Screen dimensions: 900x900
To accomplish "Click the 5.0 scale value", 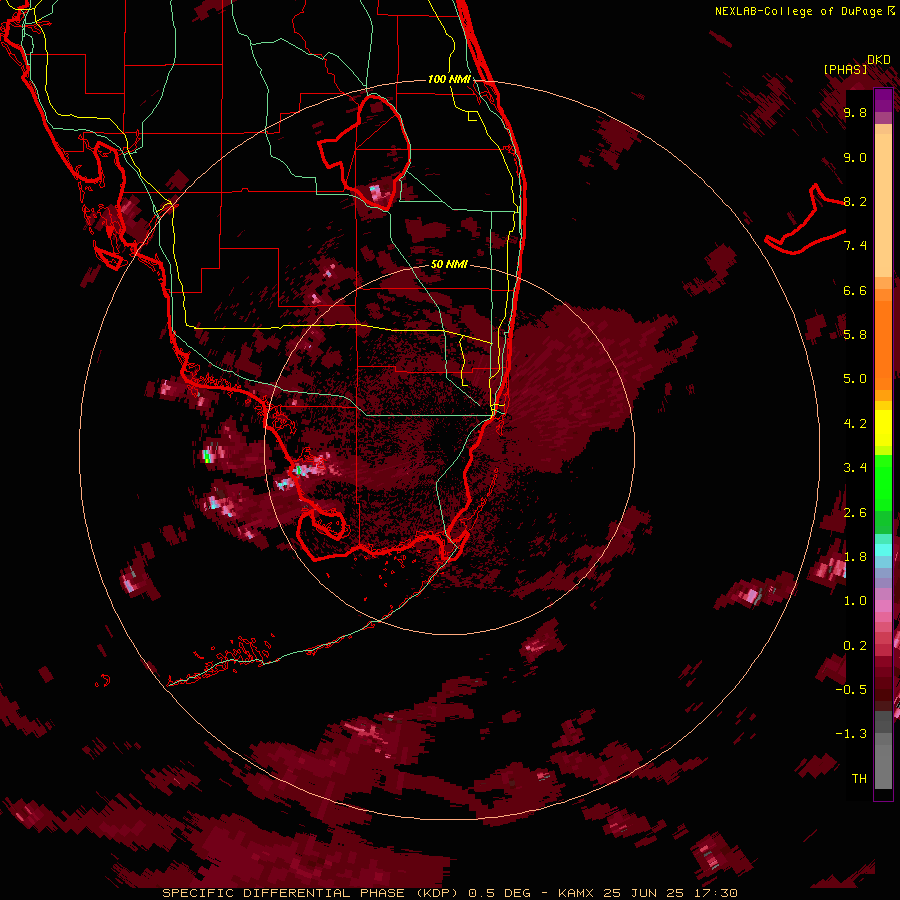I will [x=855, y=379].
